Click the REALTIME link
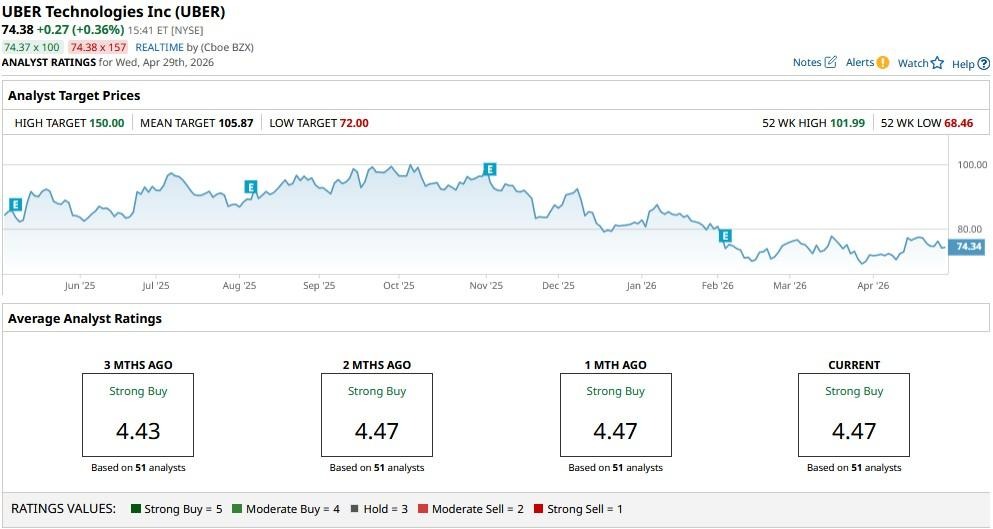993x529 pixels. (159, 47)
